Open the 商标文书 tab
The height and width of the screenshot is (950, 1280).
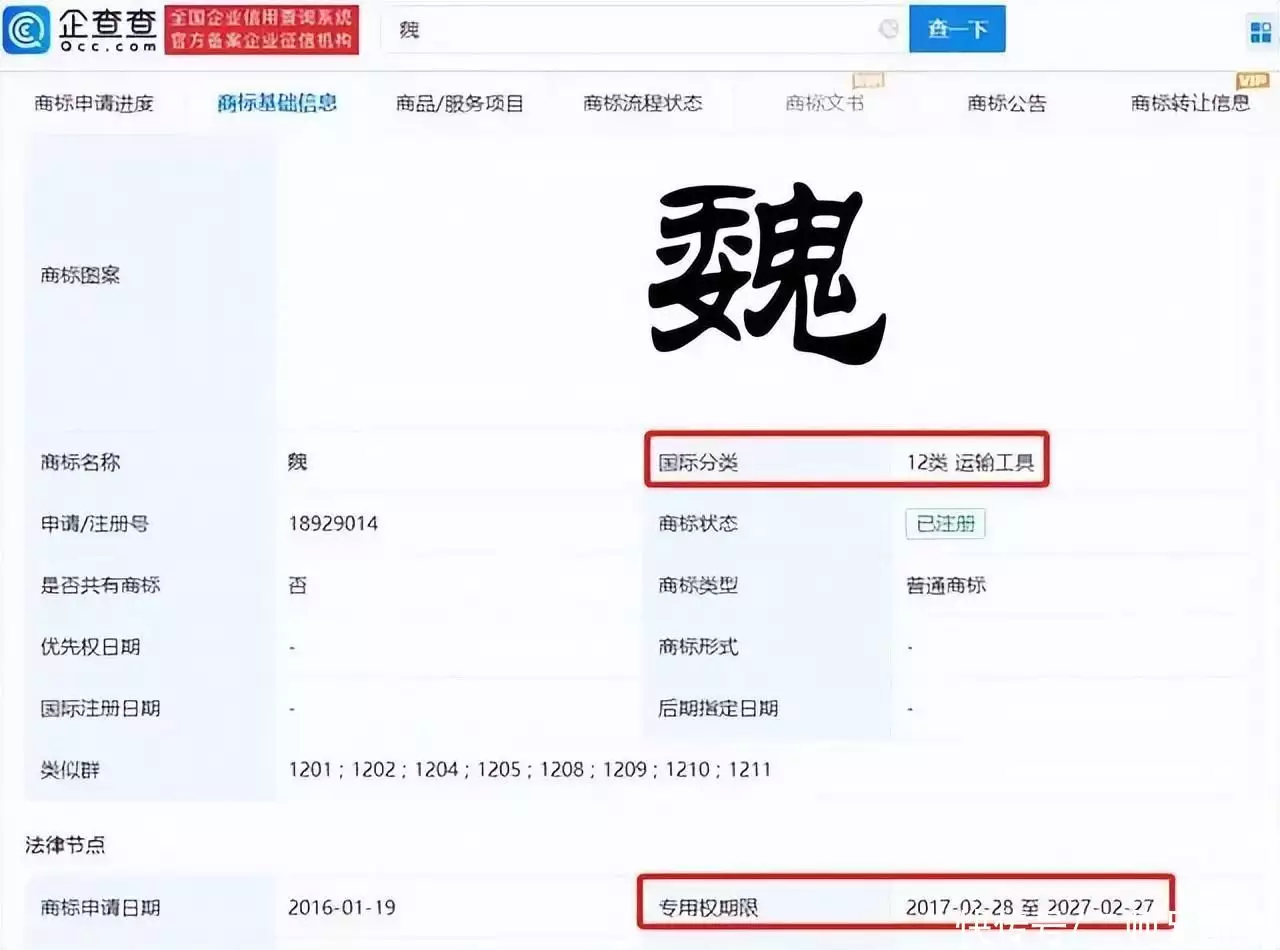click(x=824, y=103)
